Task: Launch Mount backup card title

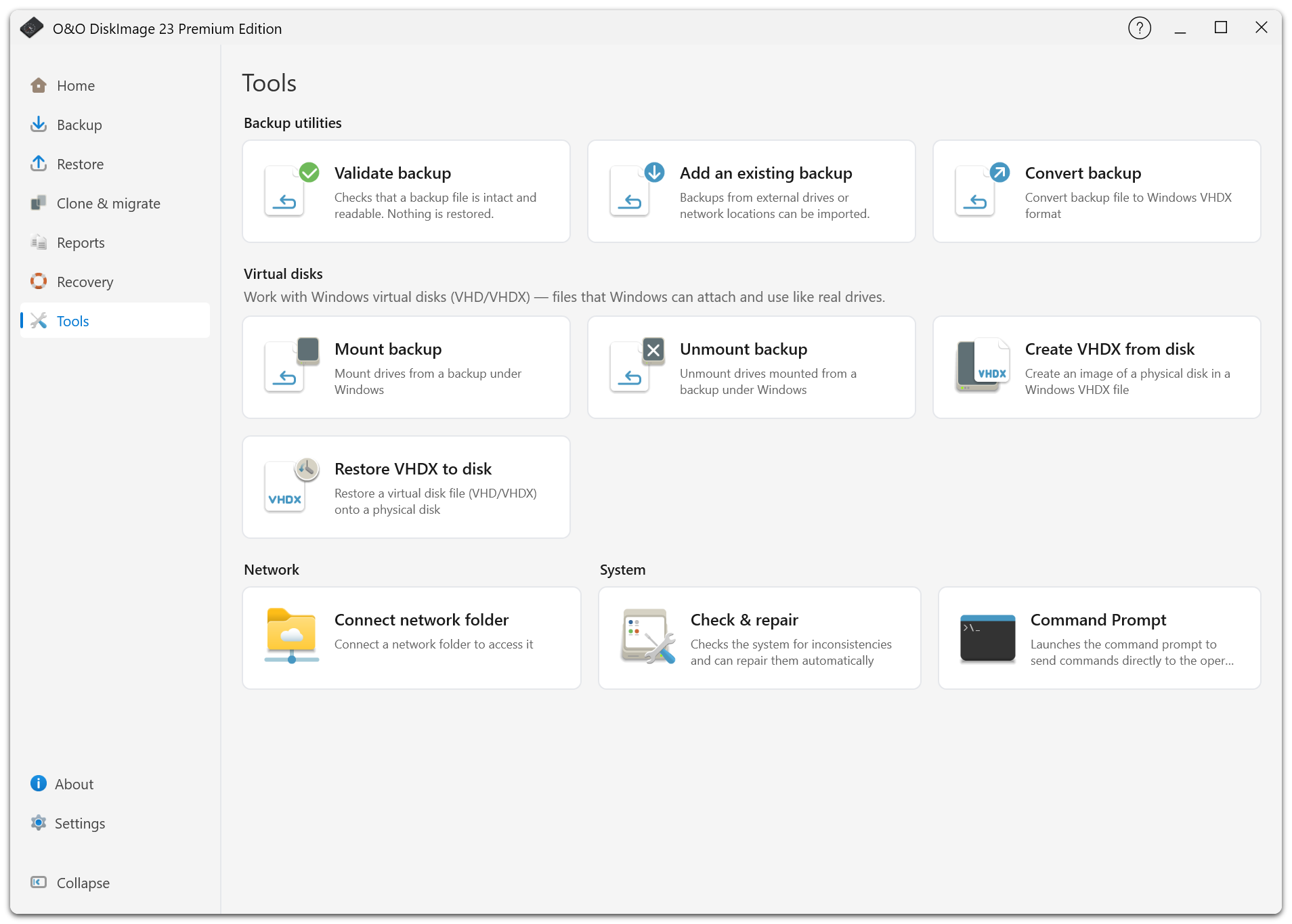Action: pos(388,349)
